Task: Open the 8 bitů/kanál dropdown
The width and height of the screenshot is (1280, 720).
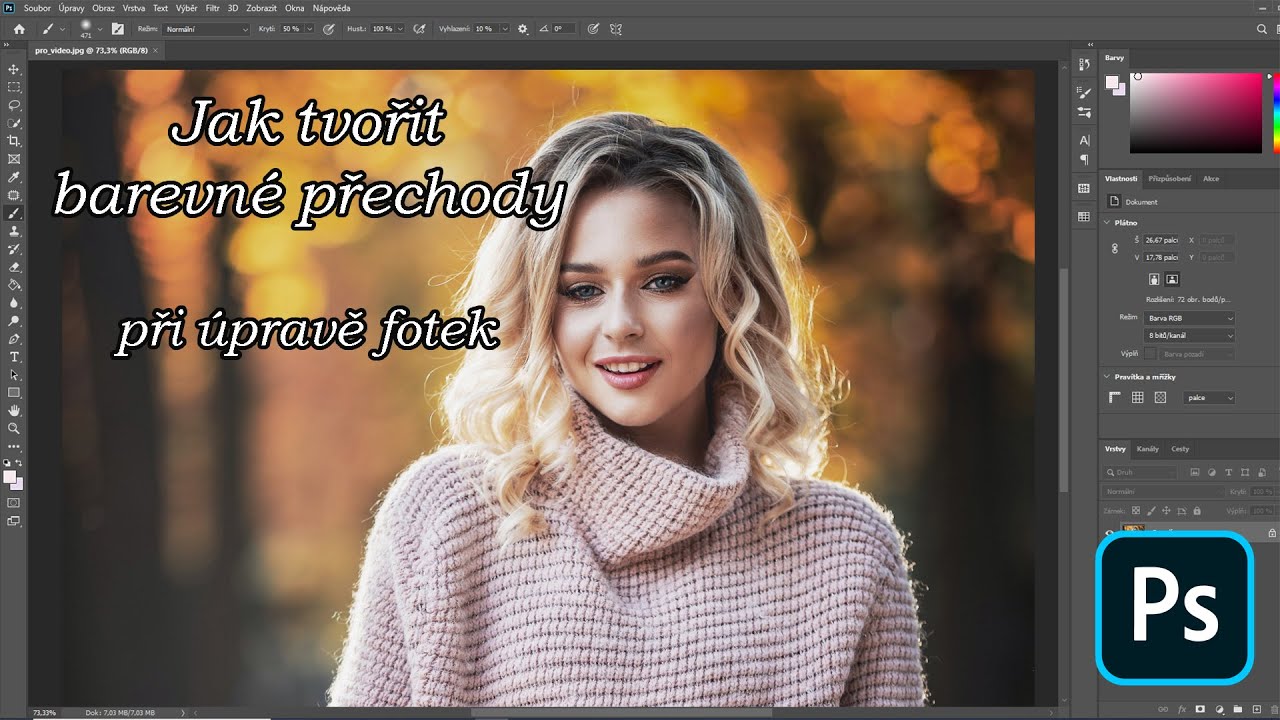Action: click(1189, 335)
